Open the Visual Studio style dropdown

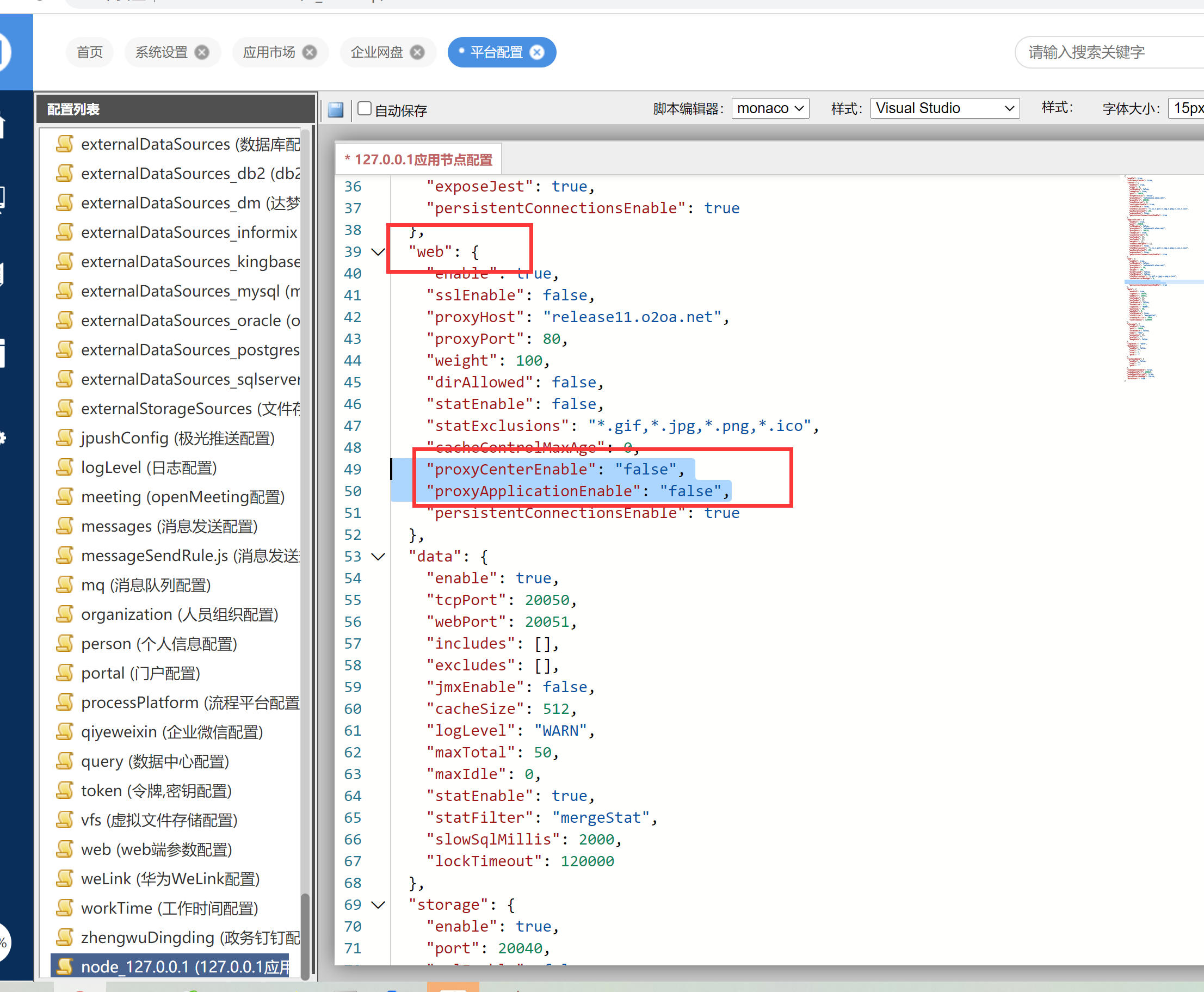pos(944,108)
